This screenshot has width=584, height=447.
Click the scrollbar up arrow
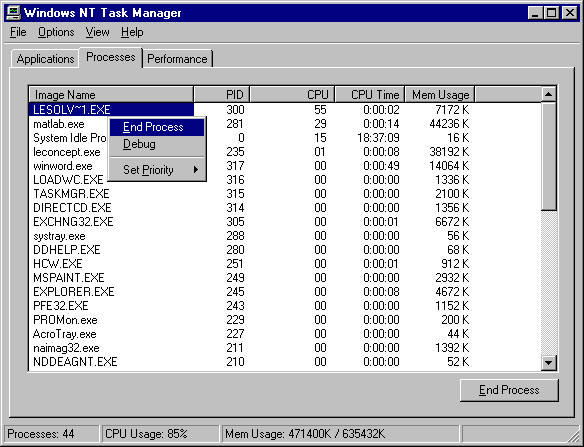(548, 94)
